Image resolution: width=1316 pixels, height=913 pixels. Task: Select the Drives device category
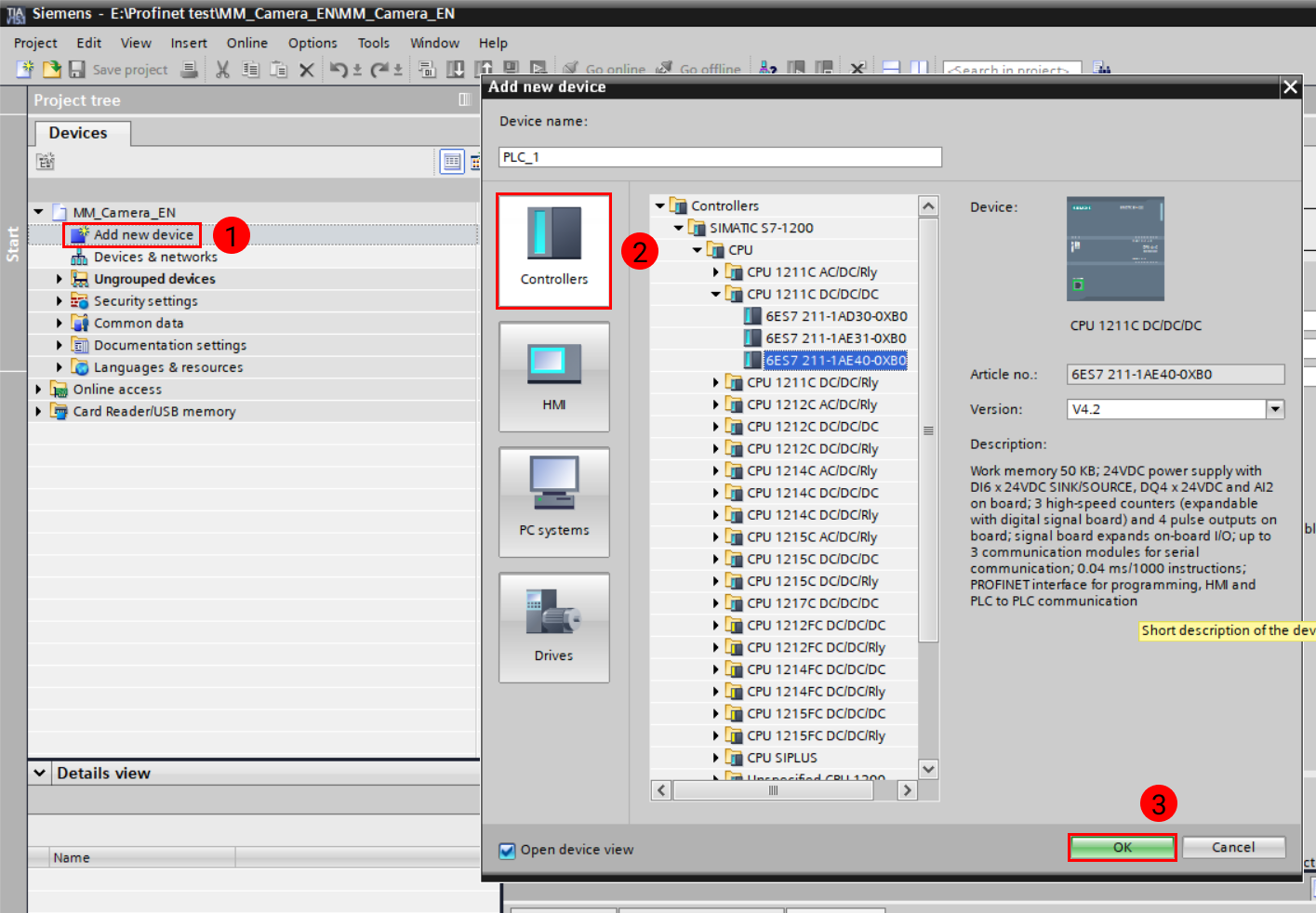pyautogui.click(x=554, y=628)
